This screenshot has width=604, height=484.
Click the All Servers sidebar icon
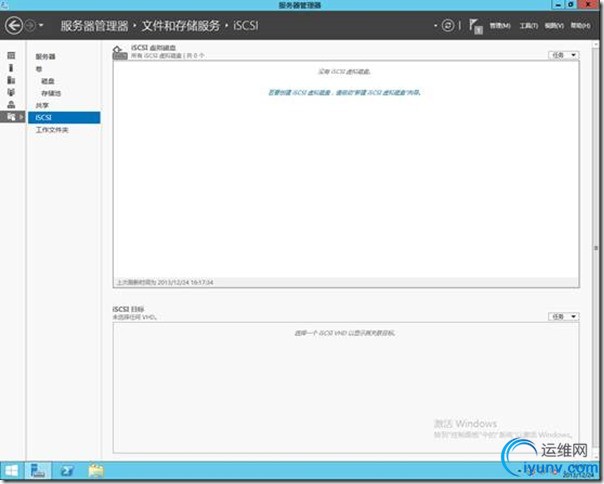11,80
